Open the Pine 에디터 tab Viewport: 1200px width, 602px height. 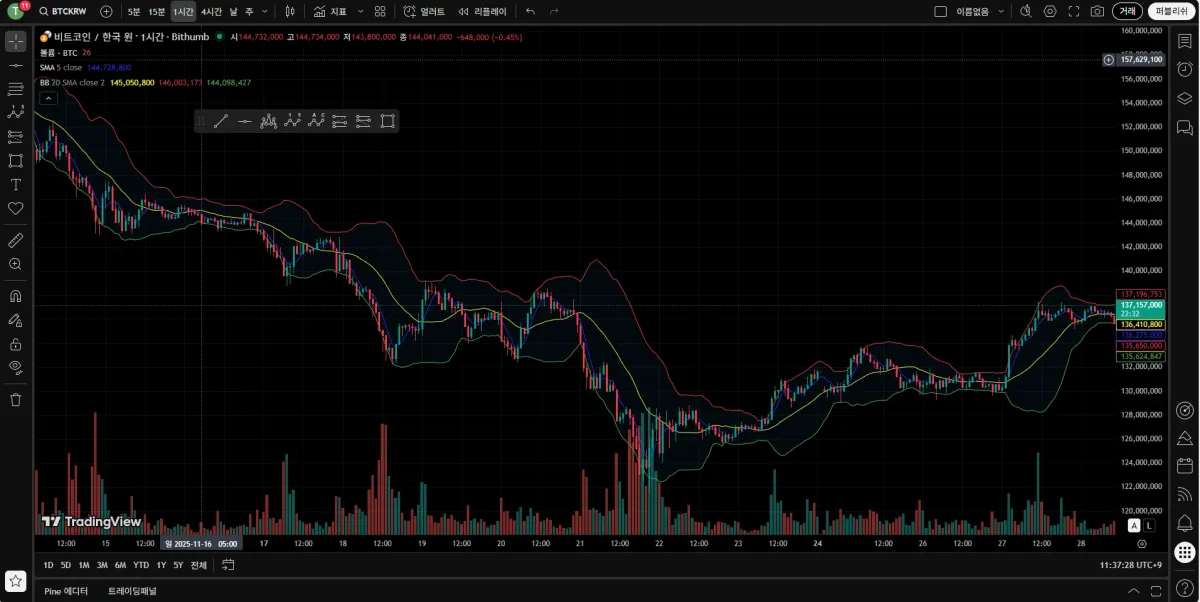point(66,591)
